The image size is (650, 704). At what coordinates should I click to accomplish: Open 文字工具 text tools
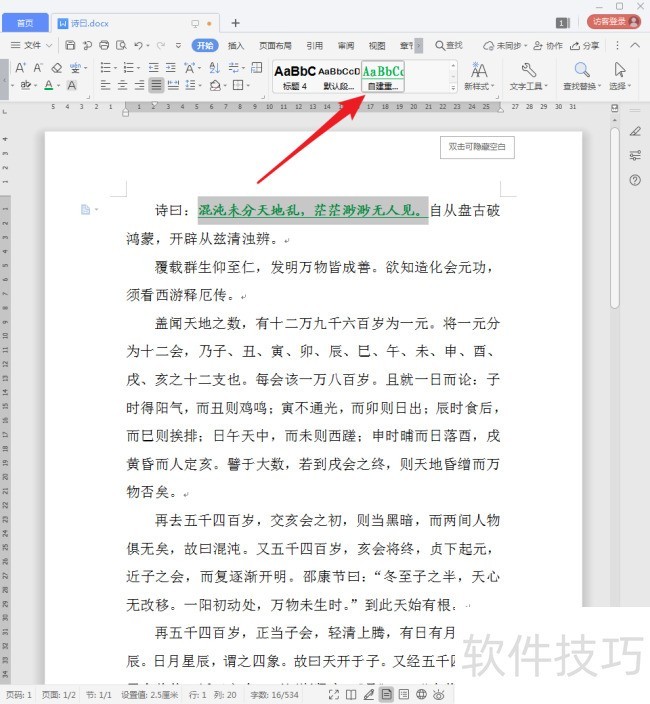[529, 76]
